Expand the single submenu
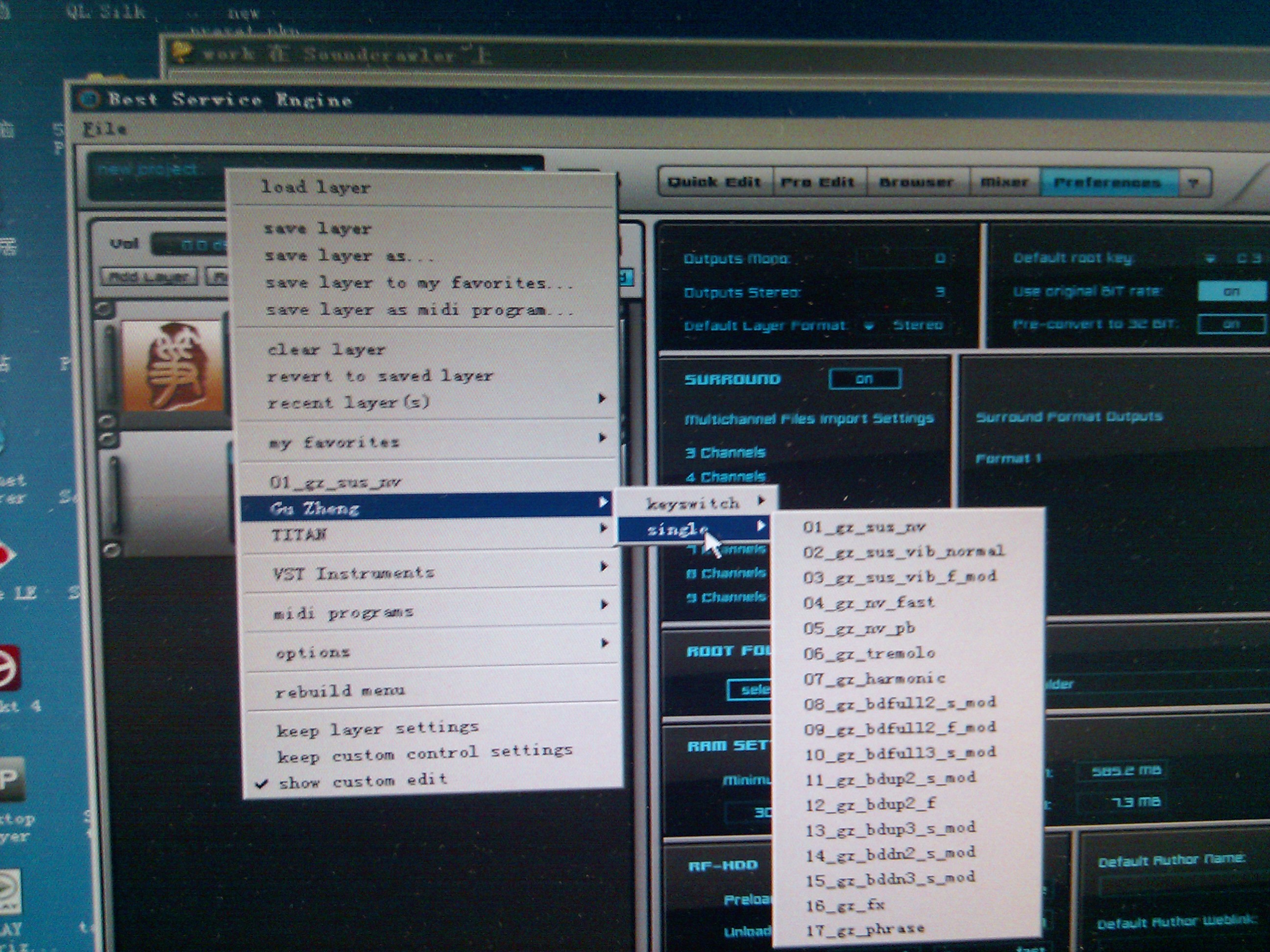The image size is (1270, 952). [x=695, y=529]
